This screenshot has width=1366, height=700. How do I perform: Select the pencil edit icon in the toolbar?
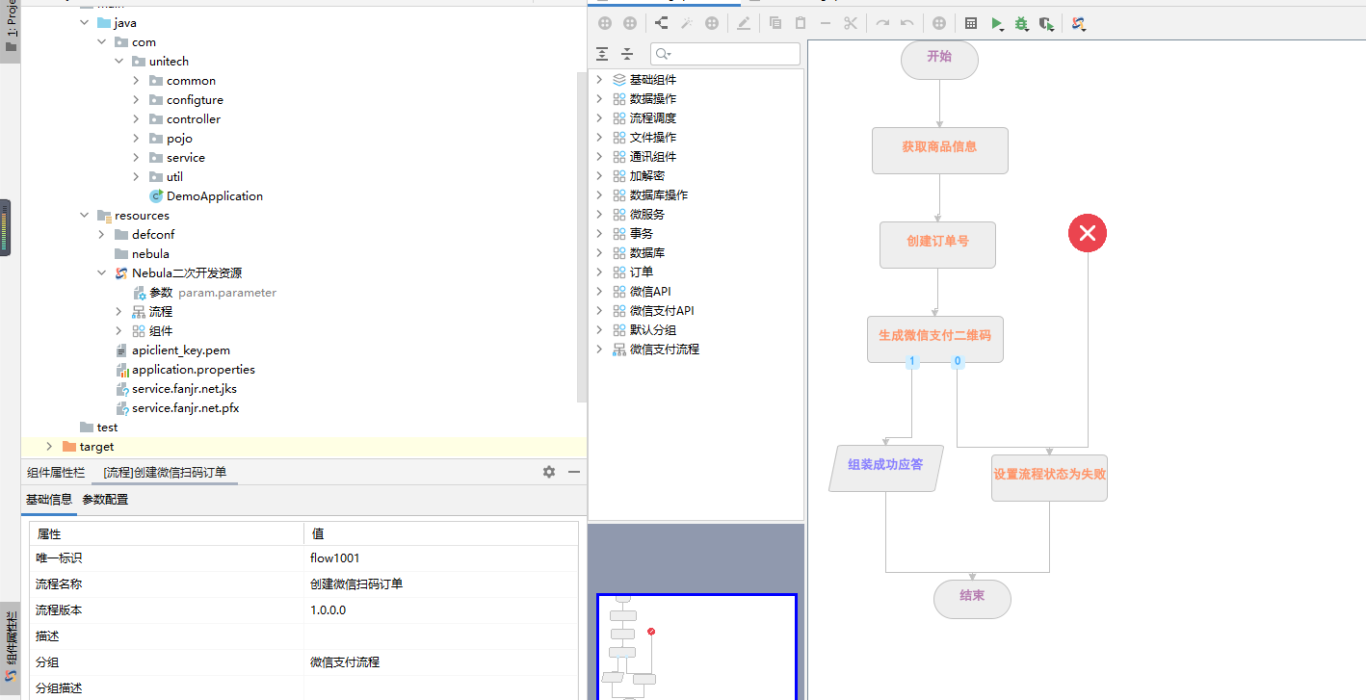point(744,23)
